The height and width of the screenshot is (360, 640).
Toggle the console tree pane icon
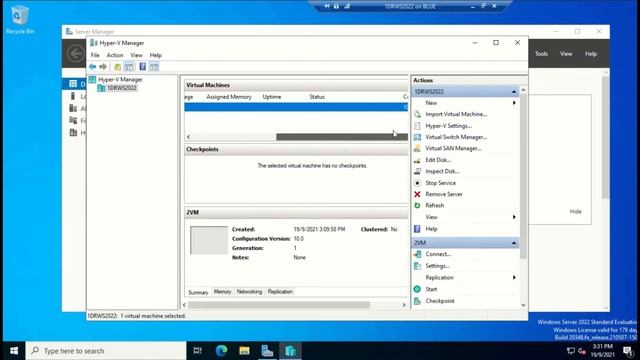pos(129,67)
